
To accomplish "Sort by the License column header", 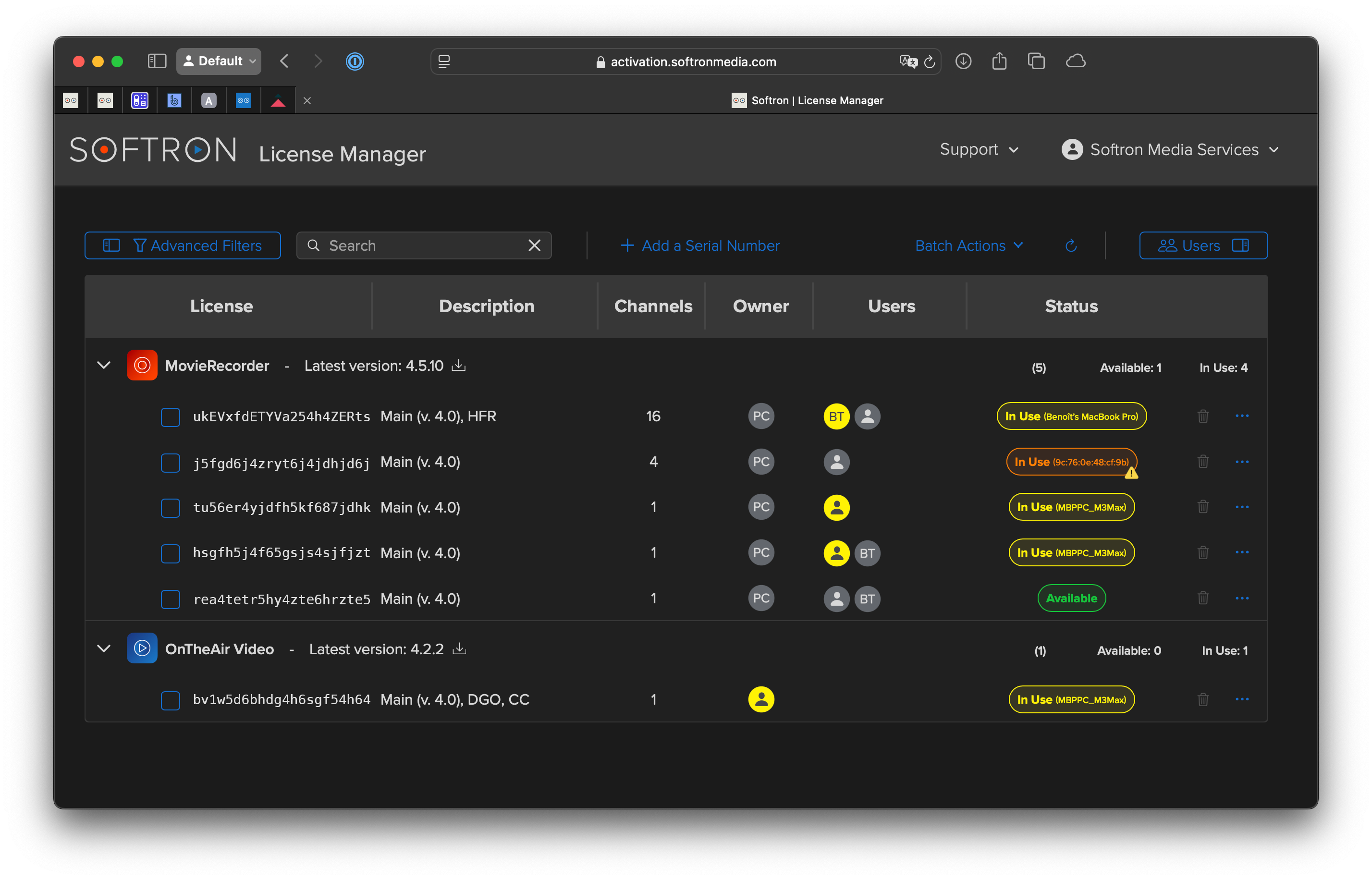I will pos(221,306).
